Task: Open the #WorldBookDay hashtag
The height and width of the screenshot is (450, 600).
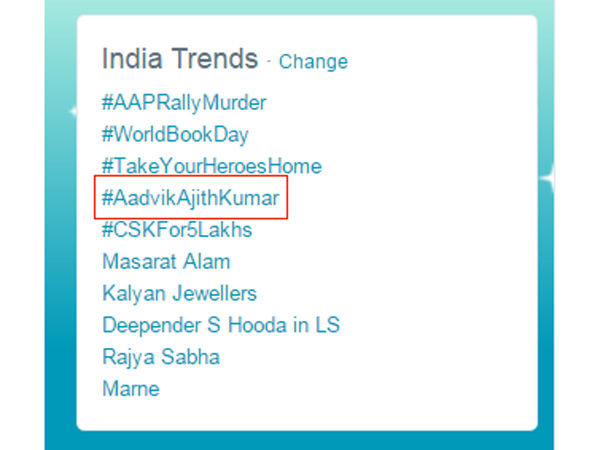Action: click(175, 134)
